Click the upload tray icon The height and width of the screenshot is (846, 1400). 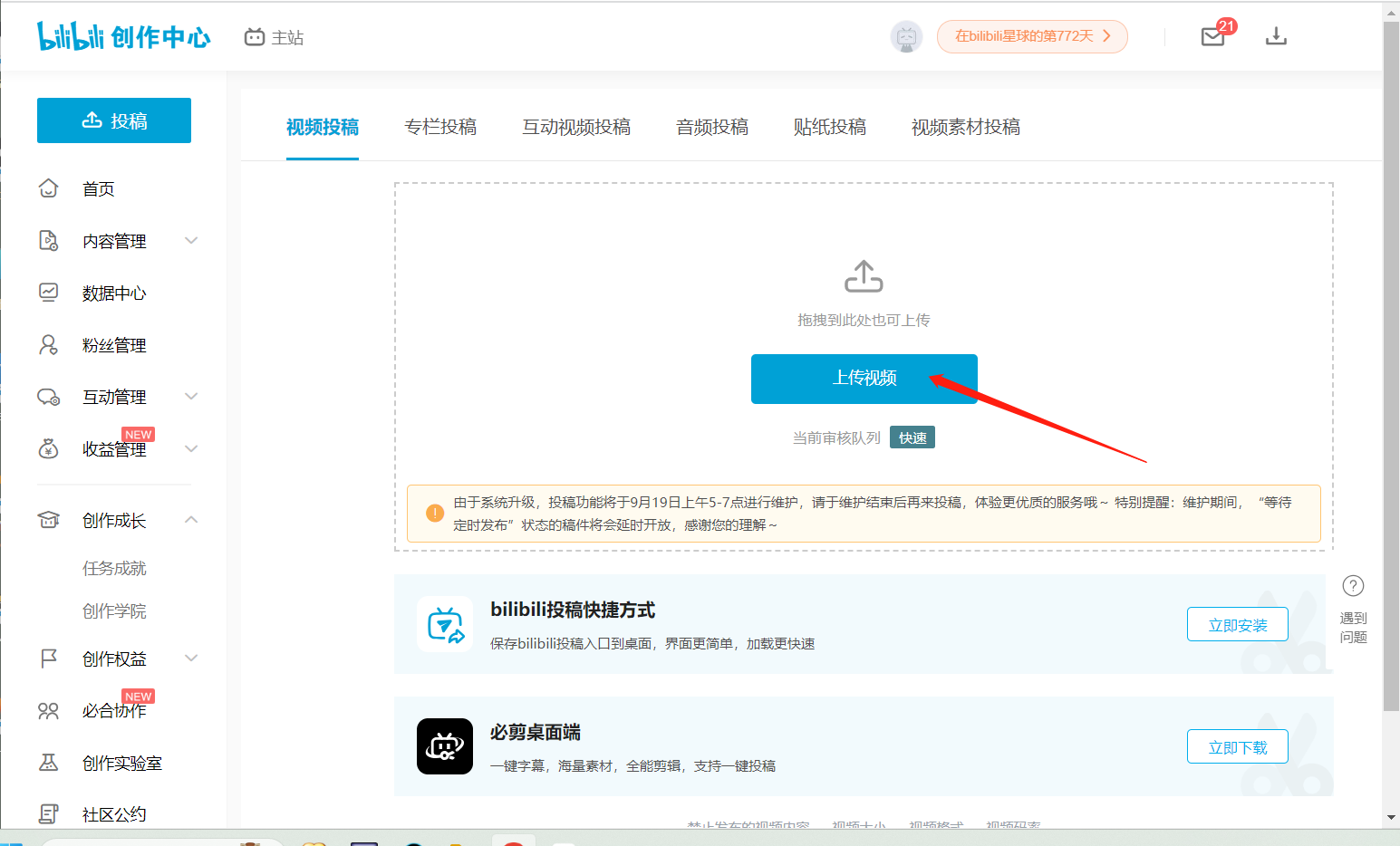(864, 276)
